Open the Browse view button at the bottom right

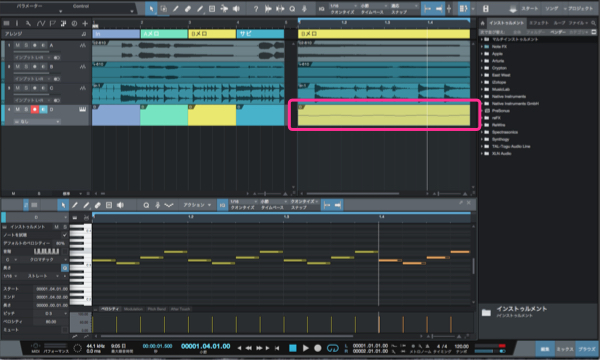coord(587,349)
